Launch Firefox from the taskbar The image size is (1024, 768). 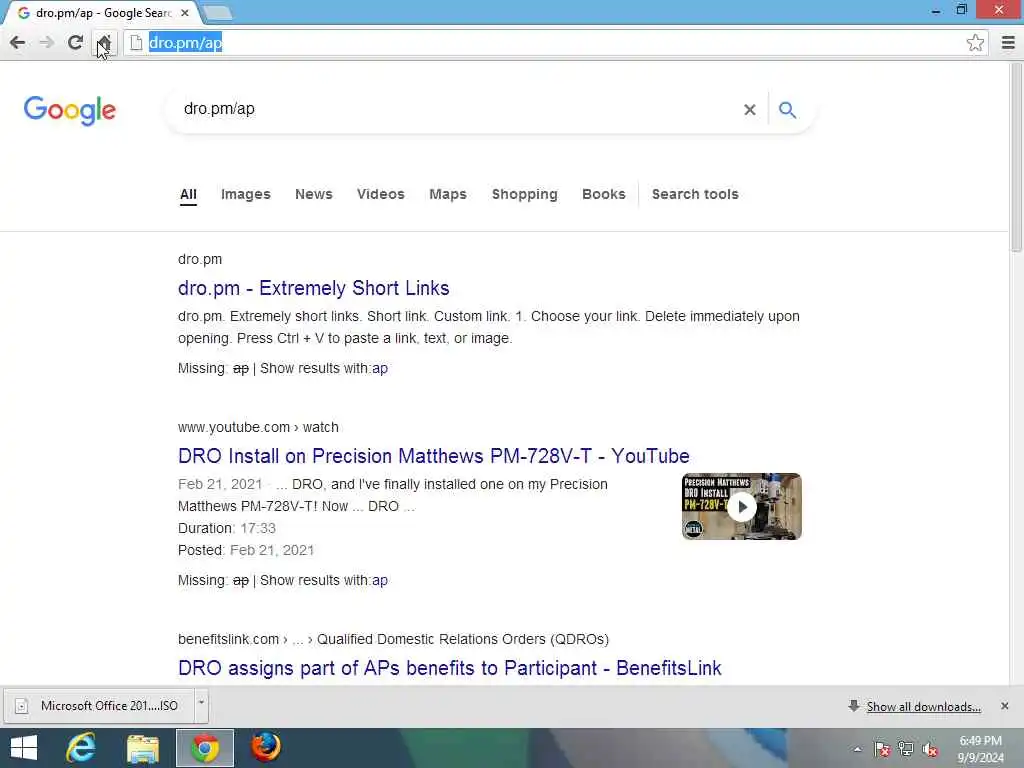266,748
